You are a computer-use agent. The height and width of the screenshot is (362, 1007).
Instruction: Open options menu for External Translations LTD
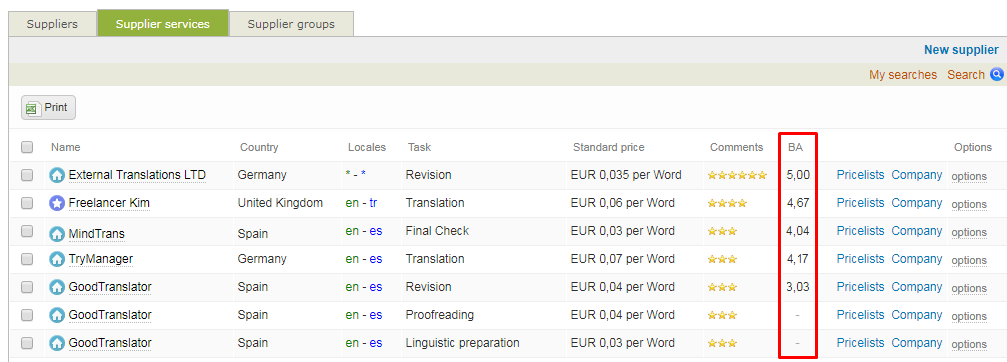tap(968, 177)
